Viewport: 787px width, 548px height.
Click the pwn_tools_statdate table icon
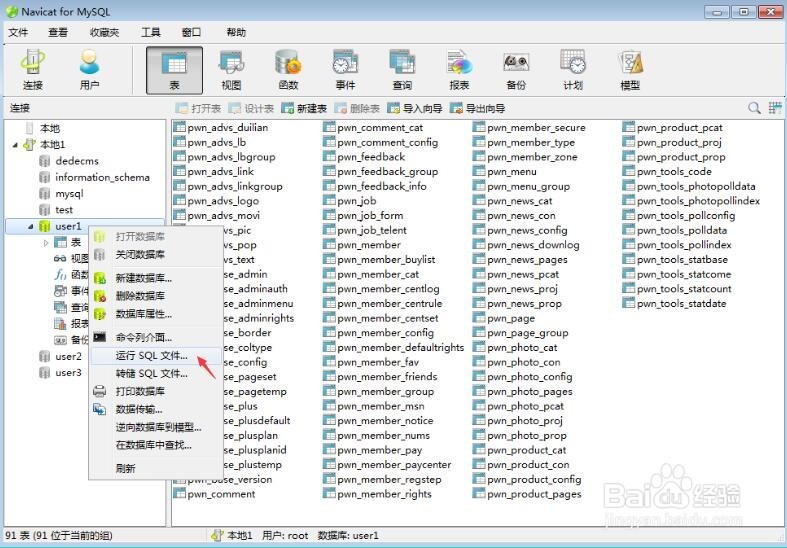pos(628,304)
